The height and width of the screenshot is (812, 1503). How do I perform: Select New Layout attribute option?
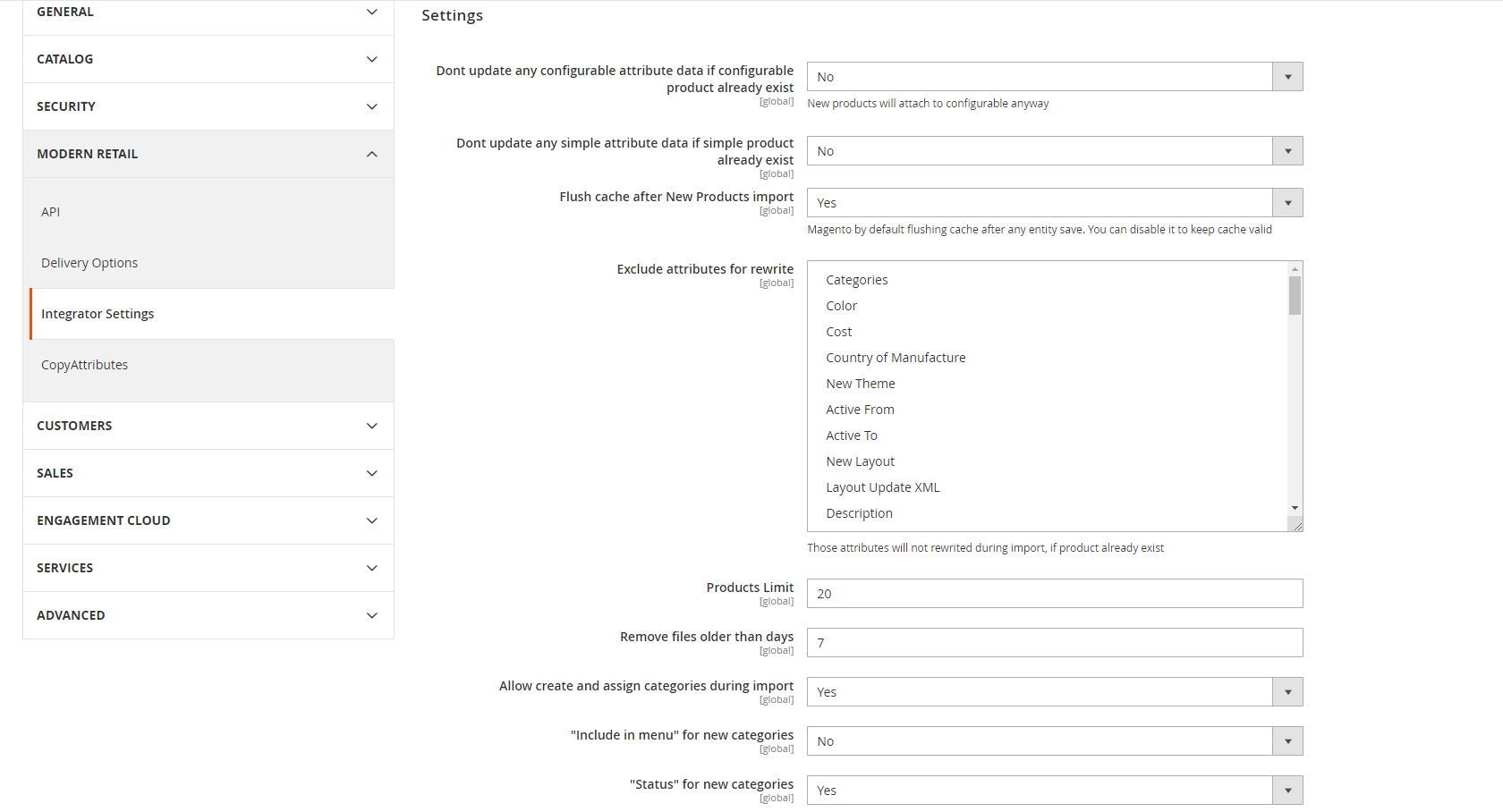point(1048,461)
